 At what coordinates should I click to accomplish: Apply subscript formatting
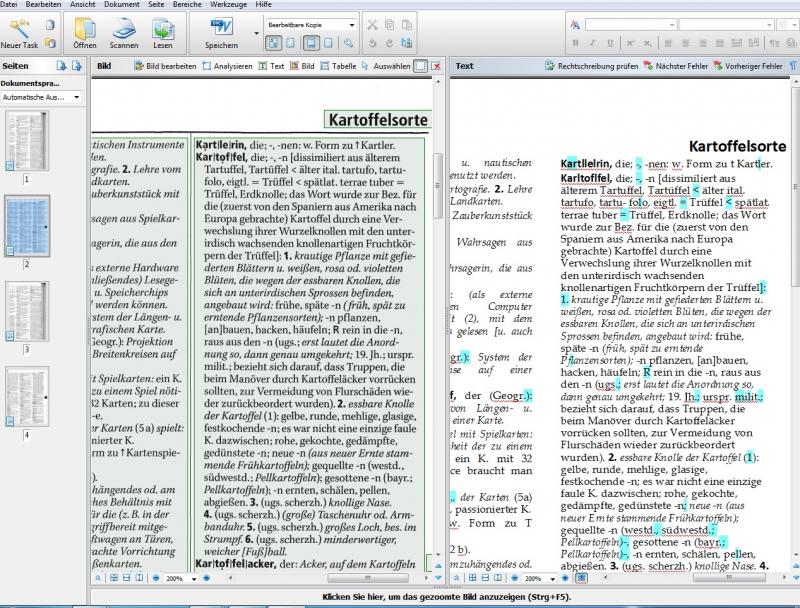click(647, 43)
